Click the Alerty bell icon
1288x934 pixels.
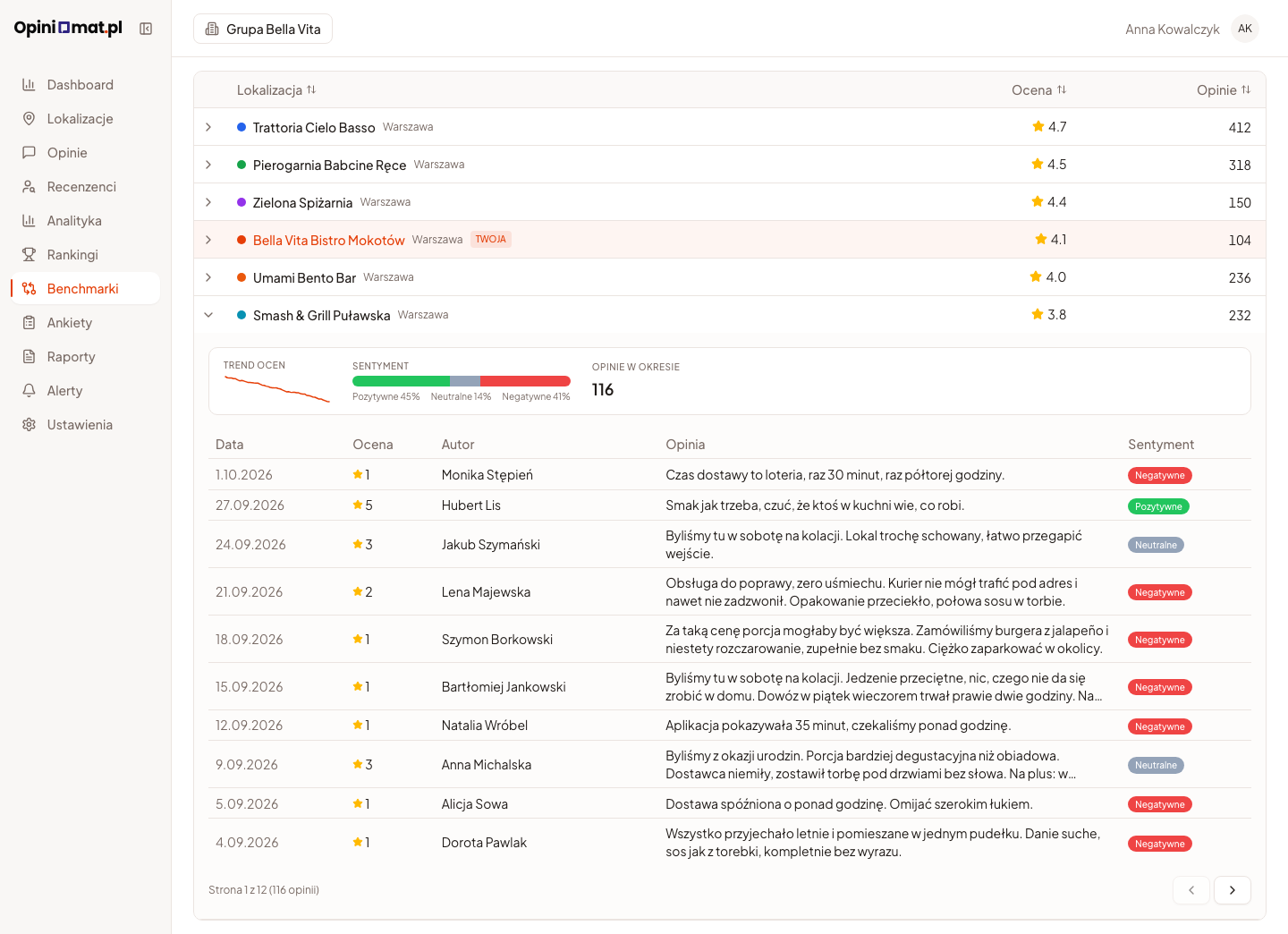tap(29, 391)
